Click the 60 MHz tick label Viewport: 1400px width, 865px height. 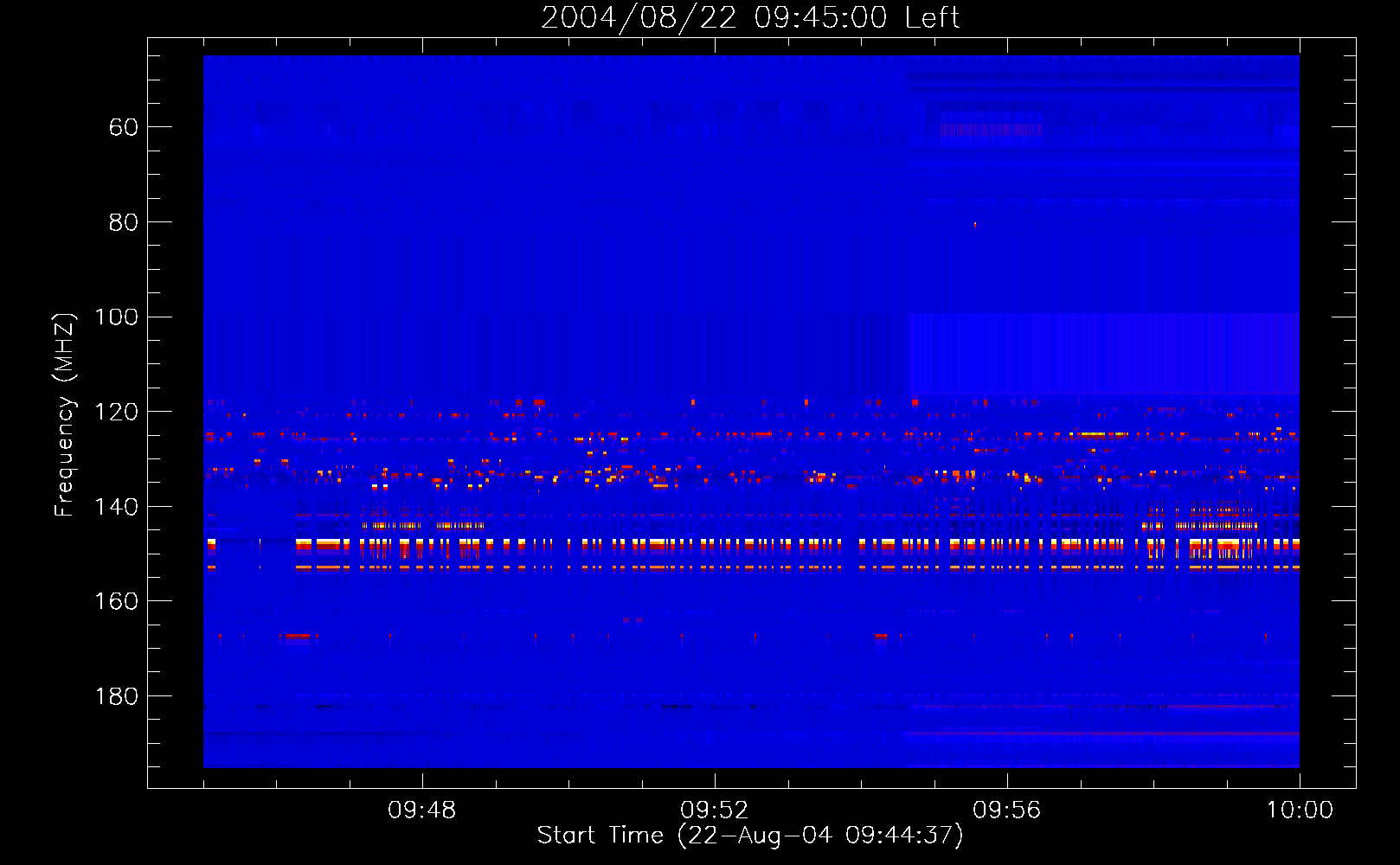point(124,127)
